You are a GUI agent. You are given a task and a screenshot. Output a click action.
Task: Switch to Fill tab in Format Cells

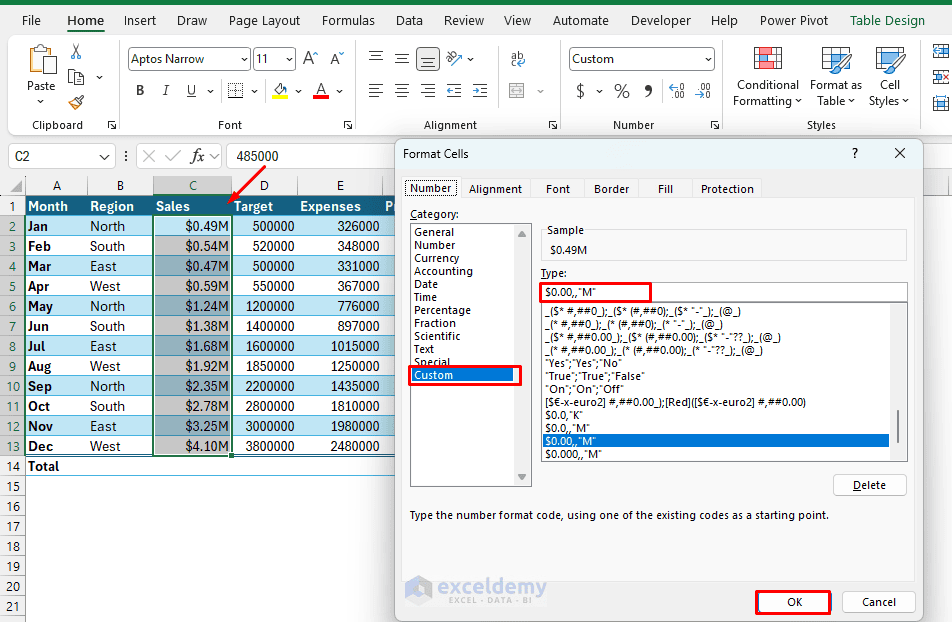click(x=665, y=189)
